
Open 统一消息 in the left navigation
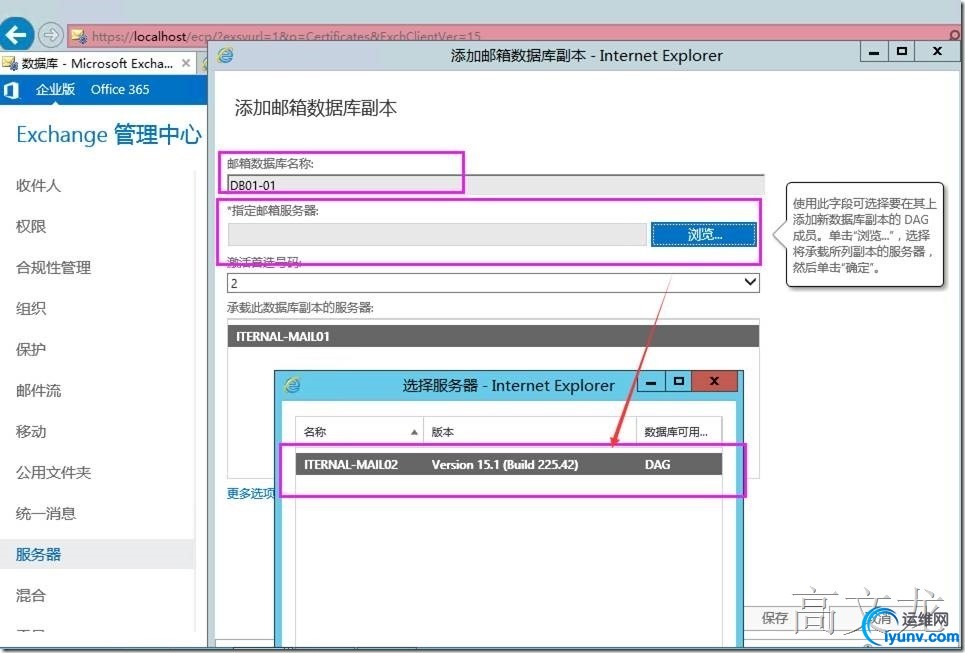point(46,513)
